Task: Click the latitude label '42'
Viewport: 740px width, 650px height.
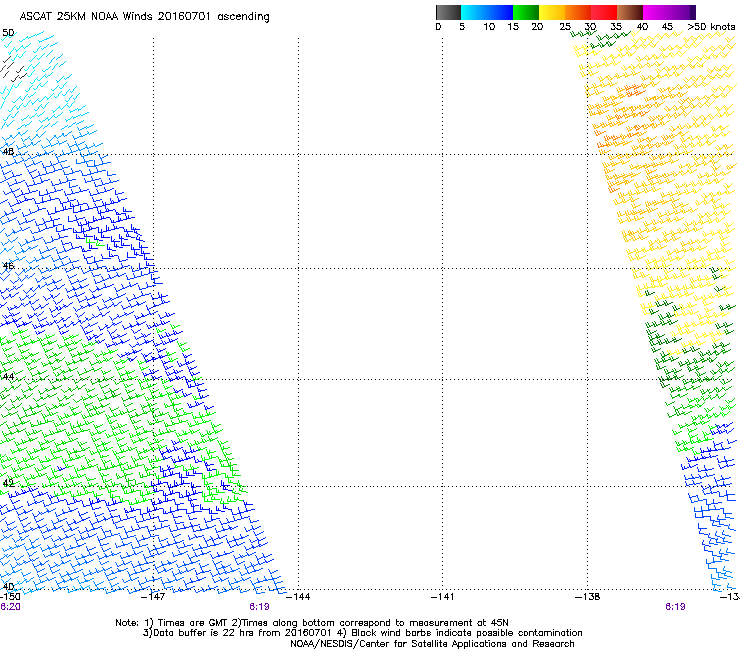Action: tap(8, 483)
